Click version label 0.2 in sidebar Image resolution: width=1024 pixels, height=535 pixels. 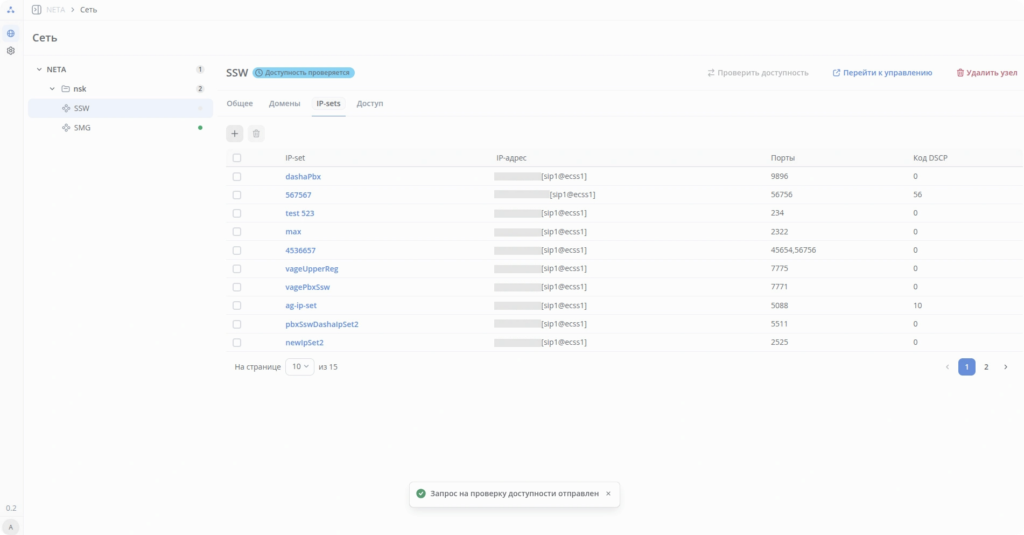11,508
